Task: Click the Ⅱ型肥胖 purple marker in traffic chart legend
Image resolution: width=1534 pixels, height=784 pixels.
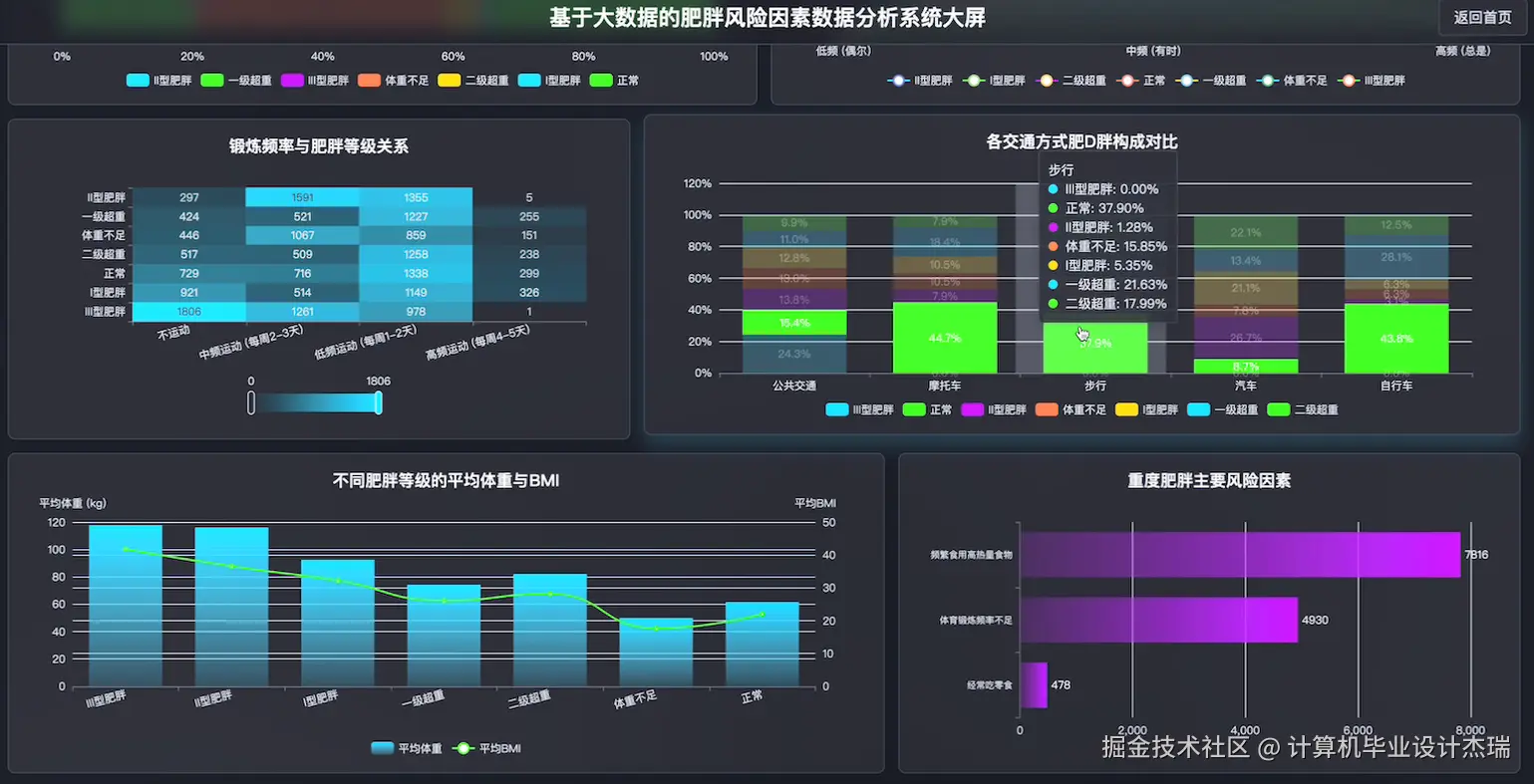Action: [x=972, y=409]
